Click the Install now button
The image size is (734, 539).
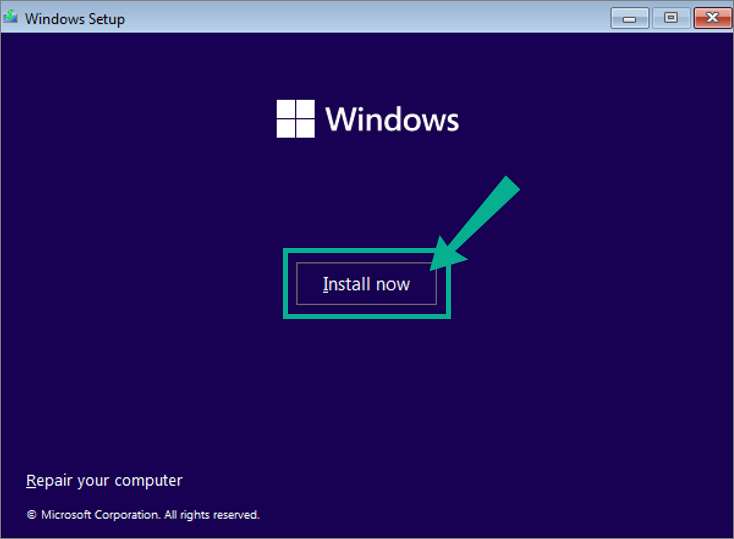pos(367,284)
